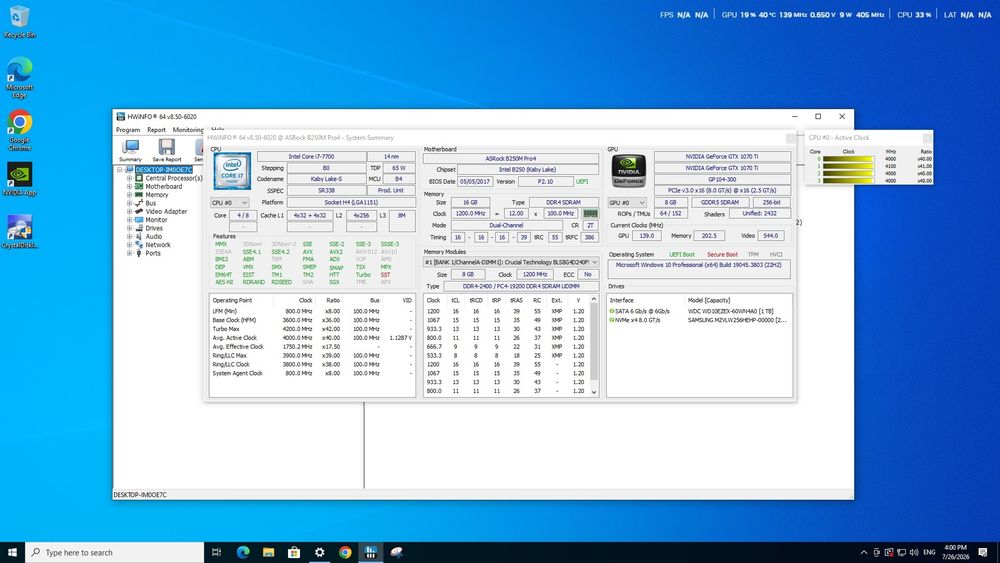Open Task View on the taskbar

click(216, 552)
